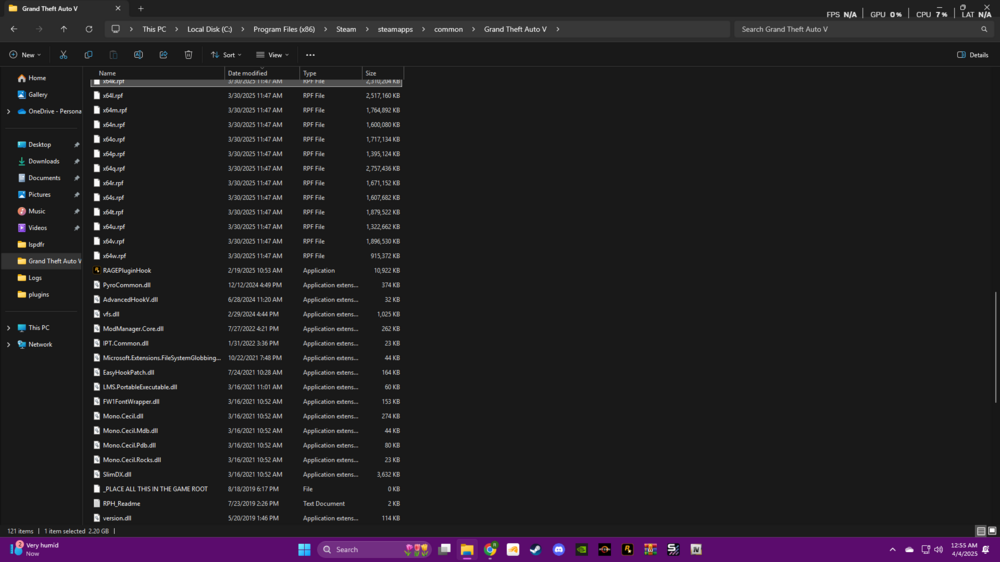Viewport: 1000px width, 562px height.
Task: Expand Network tree node
Action: pyautogui.click(x=8, y=344)
